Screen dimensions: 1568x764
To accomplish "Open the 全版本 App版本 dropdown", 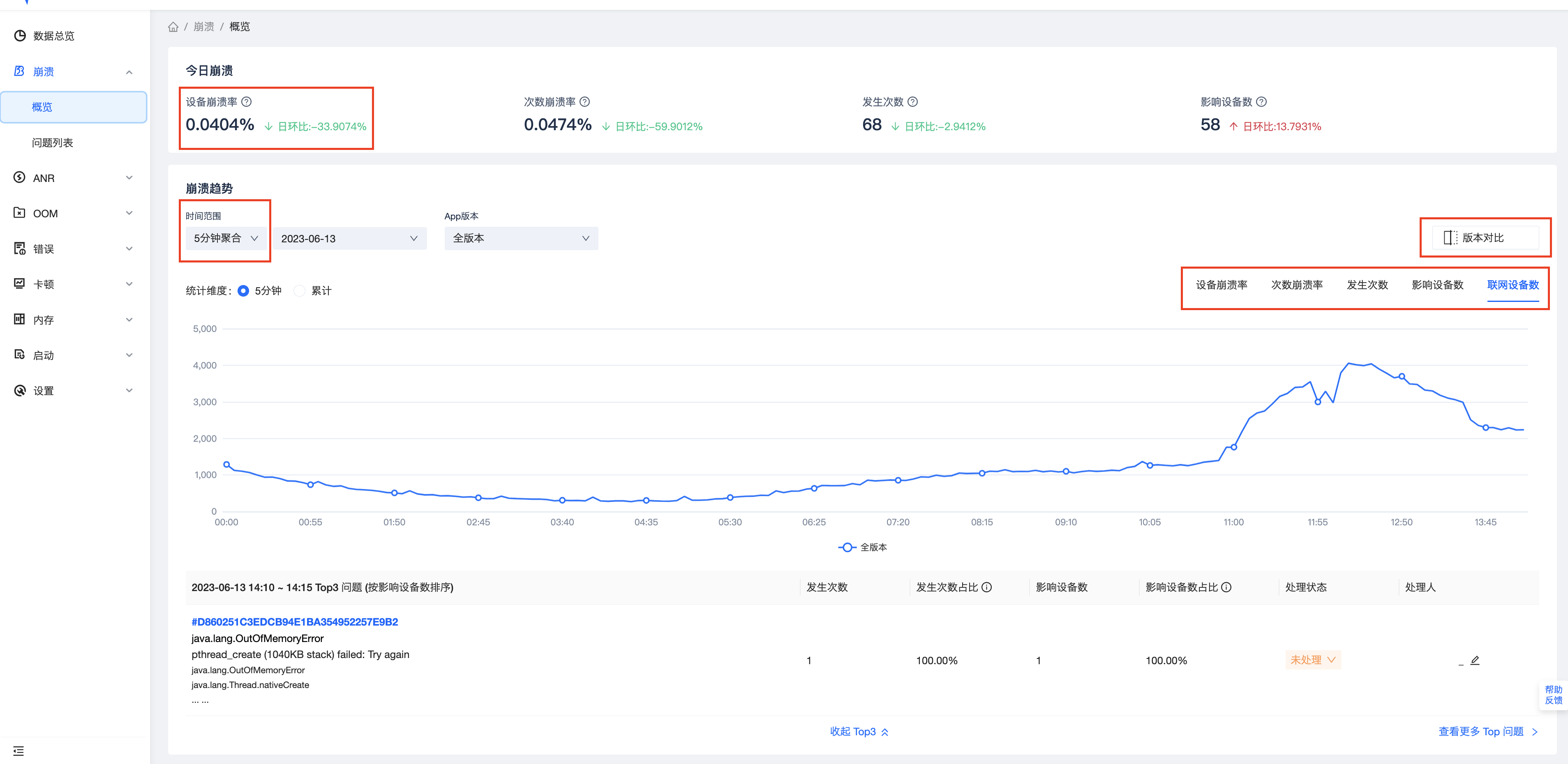I will tap(521, 239).
